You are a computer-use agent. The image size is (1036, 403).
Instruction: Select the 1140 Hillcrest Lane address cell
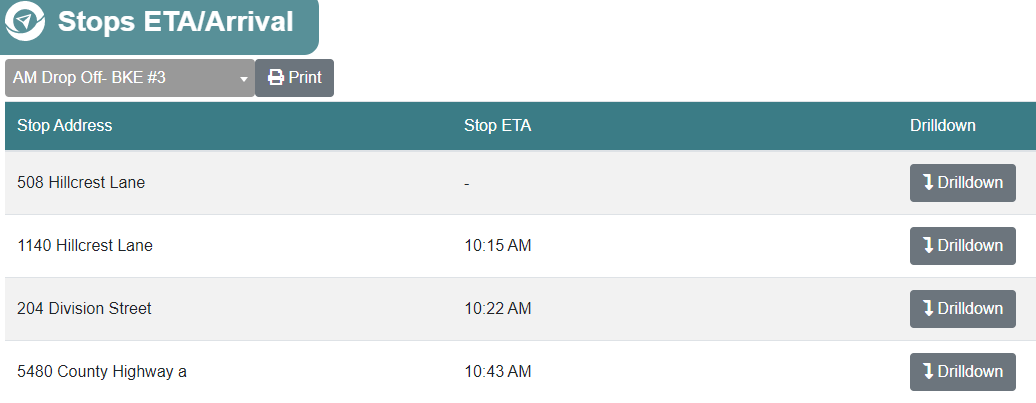pyautogui.click(x=85, y=245)
